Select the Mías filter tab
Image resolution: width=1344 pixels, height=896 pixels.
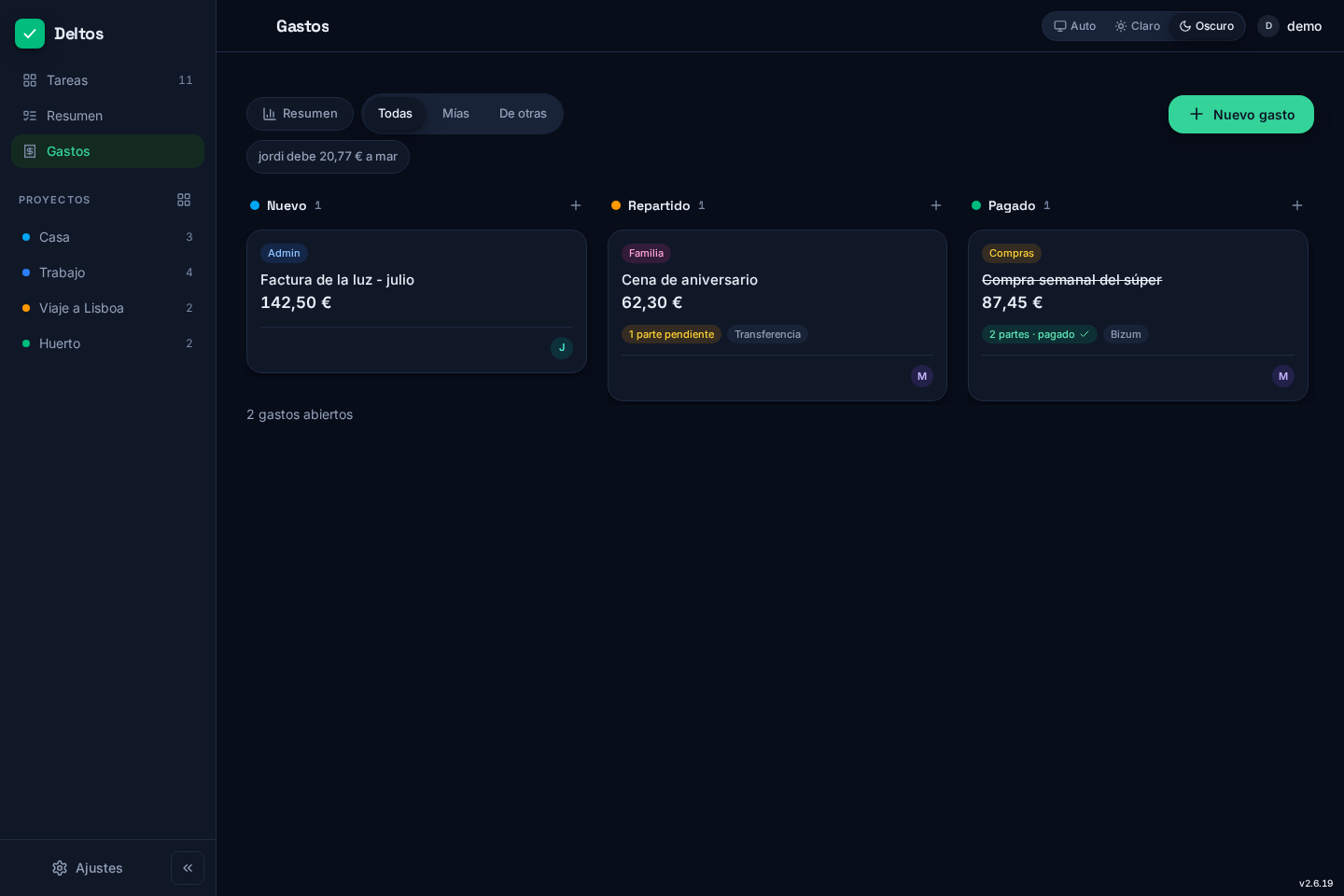coord(455,114)
